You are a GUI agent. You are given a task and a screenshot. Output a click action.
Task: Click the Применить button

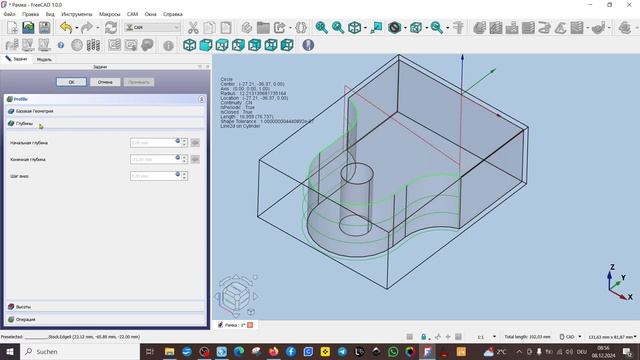[139, 82]
